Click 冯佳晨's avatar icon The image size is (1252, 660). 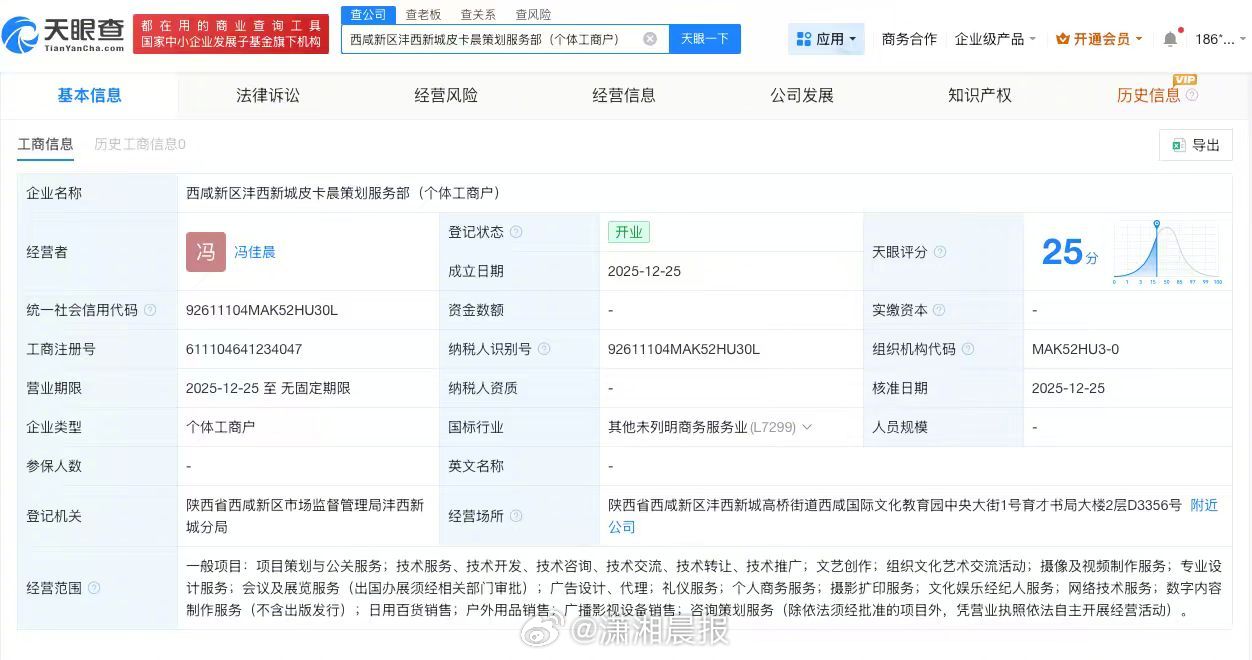click(x=205, y=252)
